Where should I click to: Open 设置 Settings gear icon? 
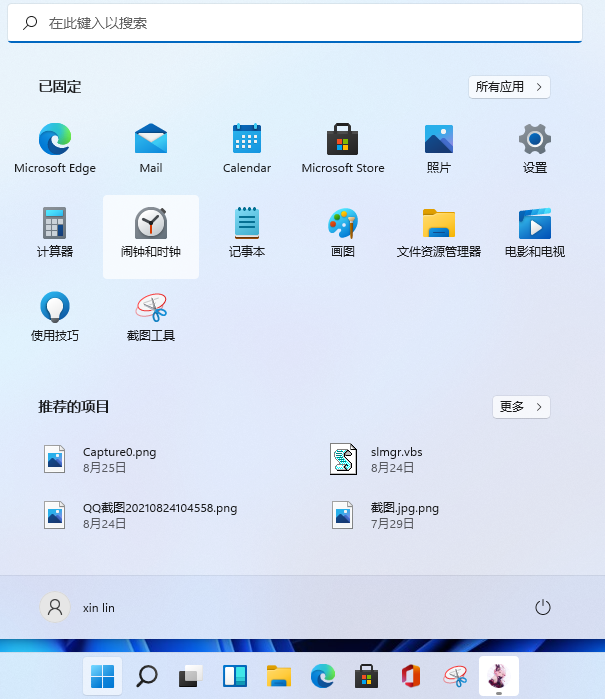point(535,148)
